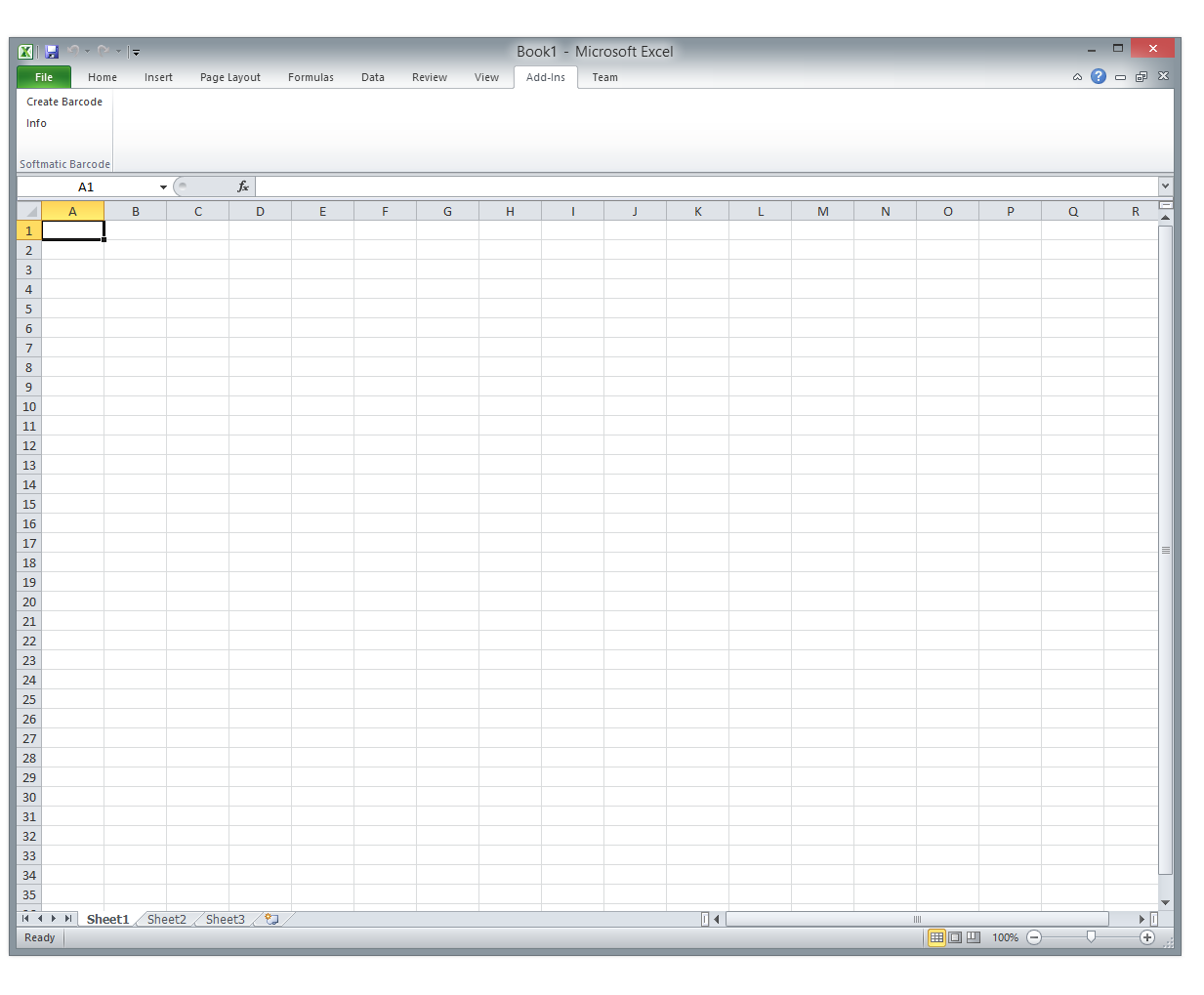The height and width of the screenshot is (995, 1204).
Task: Switch to Page Layout view icon
Action: point(955,937)
